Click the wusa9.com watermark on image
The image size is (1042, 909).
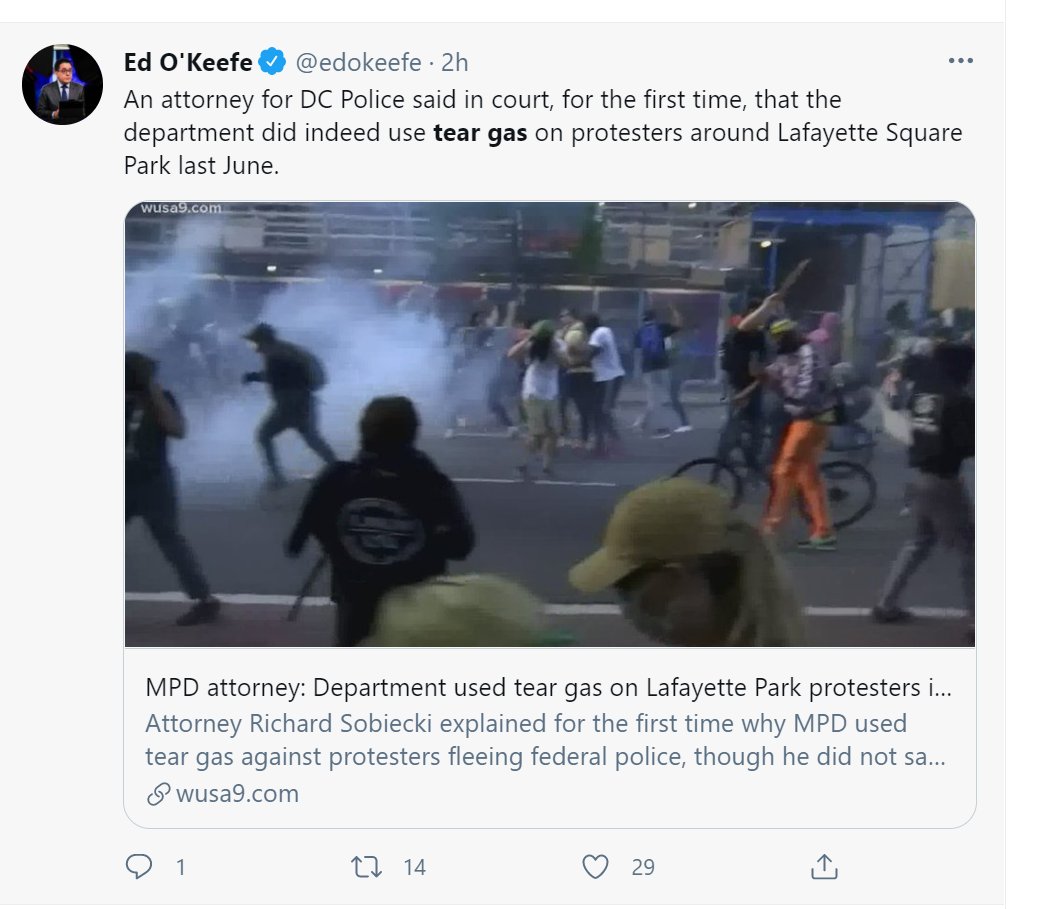[x=181, y=208]
